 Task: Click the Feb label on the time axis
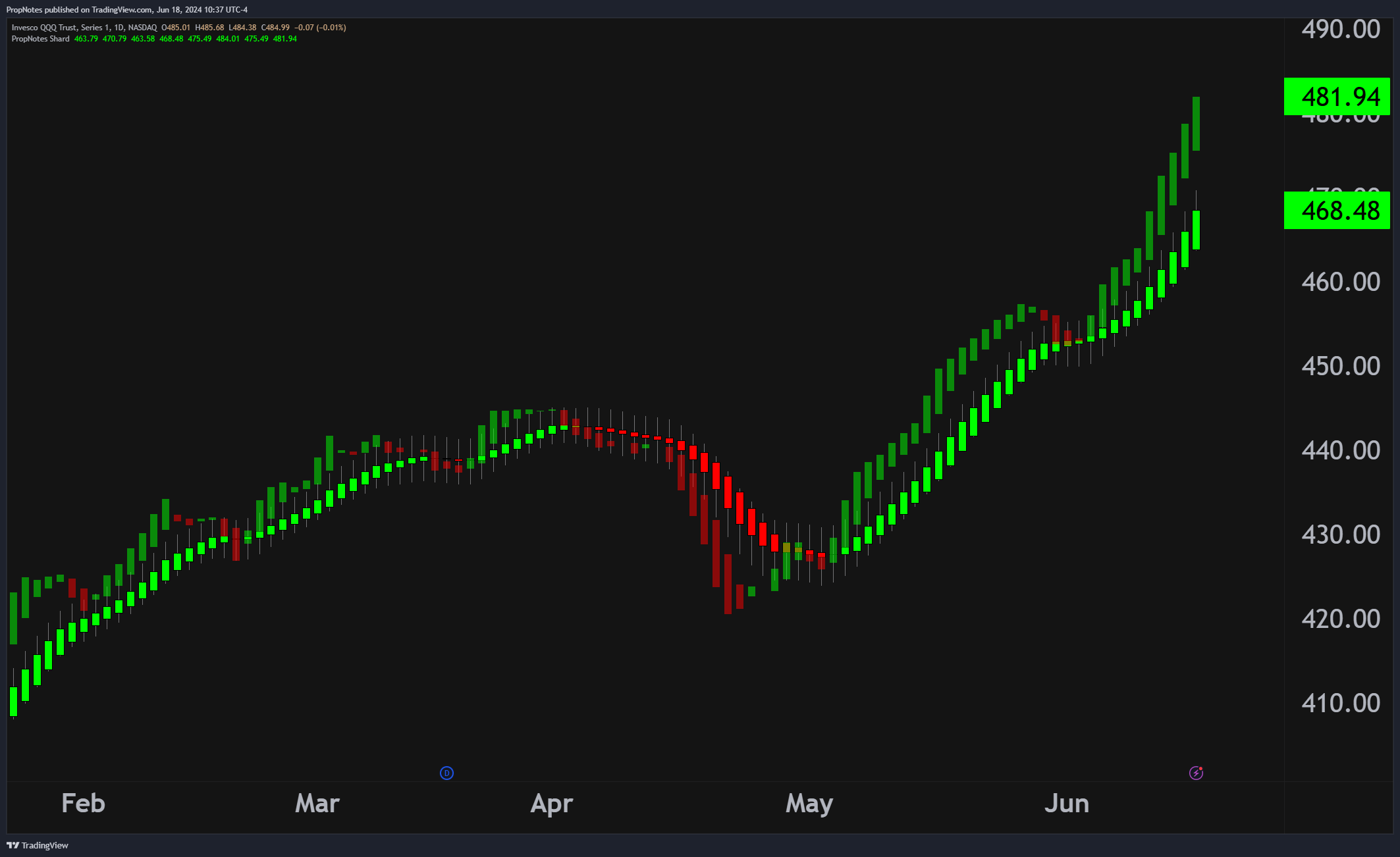tap(82, 804)
